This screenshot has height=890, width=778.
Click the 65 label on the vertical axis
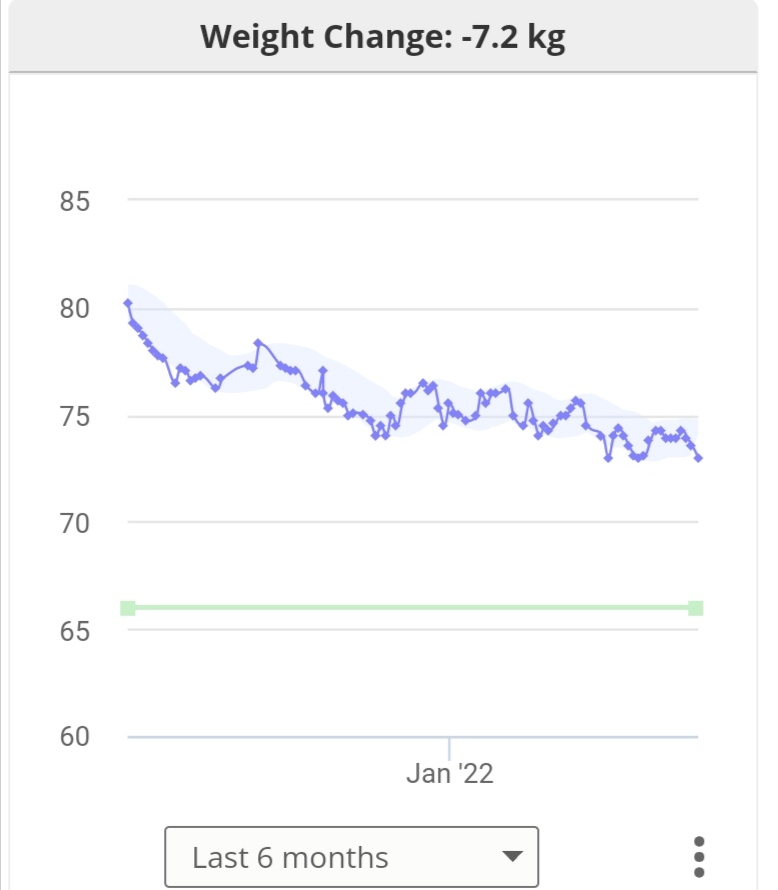click(x=74, y=631)
